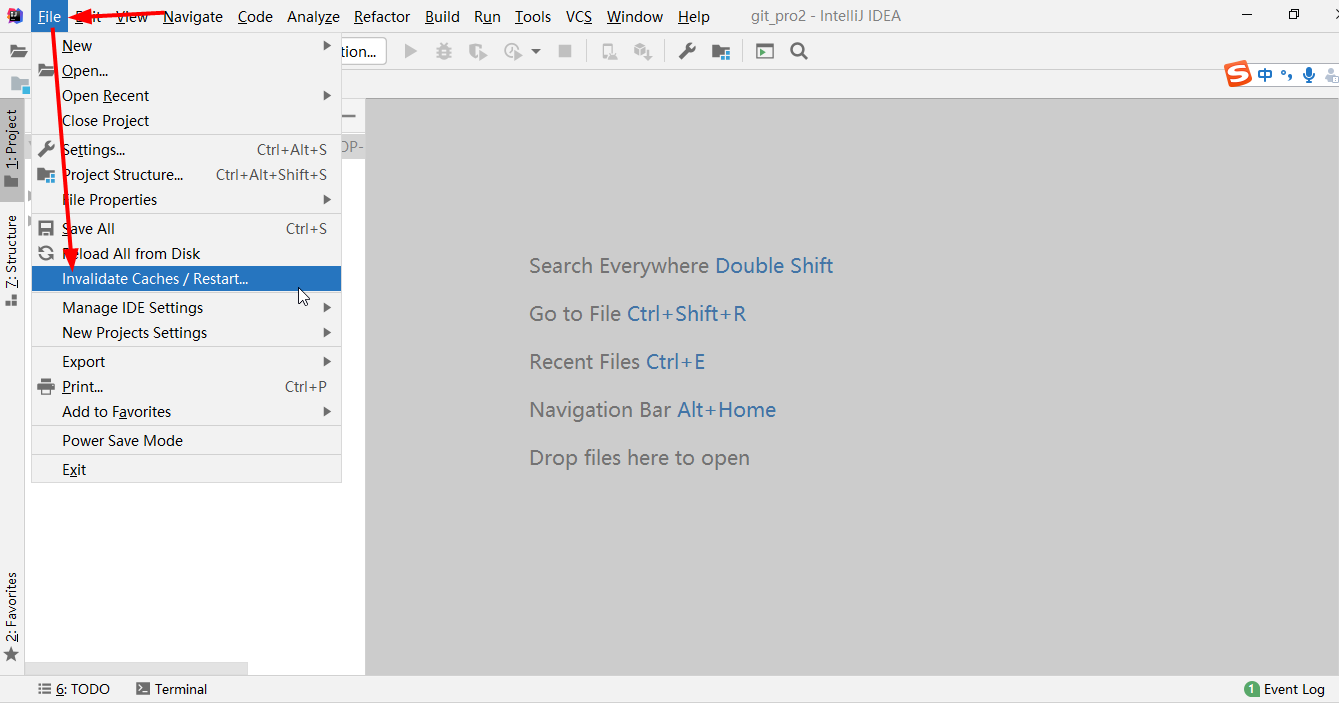Click the Terminal icon in the bottom bar
The width and height of the screenshot is (1339, 703).
point(143,689)
